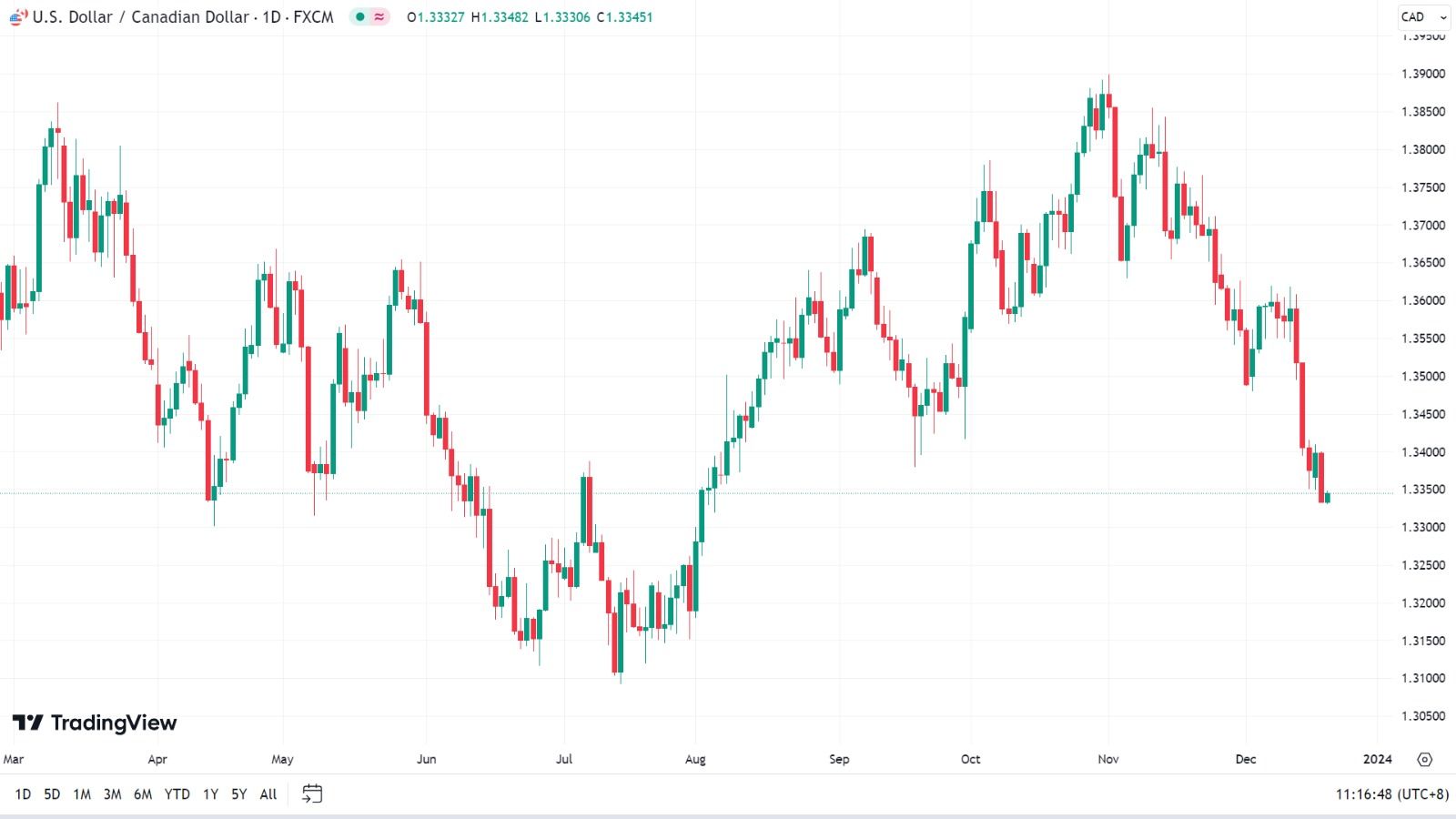
Task: Click the 1.37000 price axis label
Action: point(1423,225)
